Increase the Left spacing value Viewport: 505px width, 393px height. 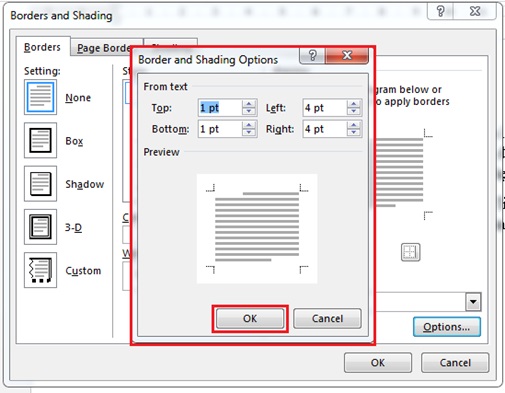pyautogui.click(x=354, y=104)
